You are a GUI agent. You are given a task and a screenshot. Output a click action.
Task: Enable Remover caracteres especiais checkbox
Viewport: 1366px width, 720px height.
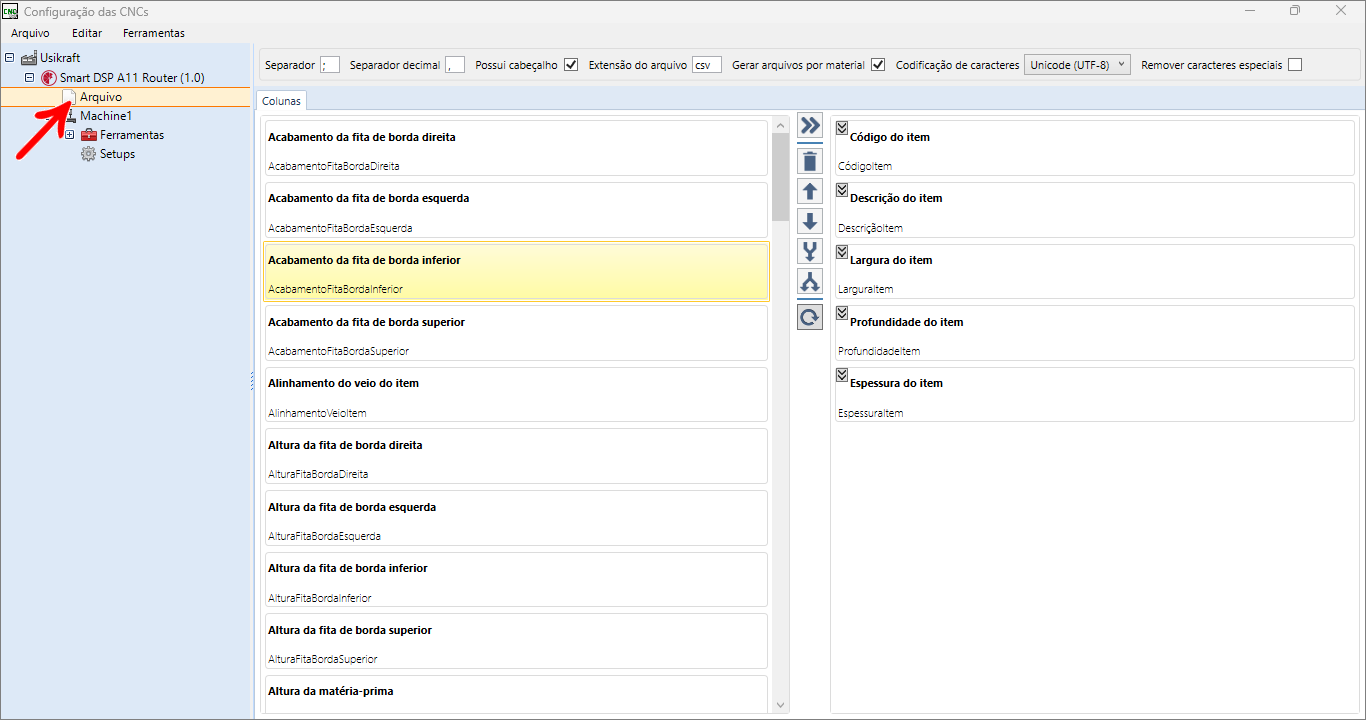tap(1295, 65)
